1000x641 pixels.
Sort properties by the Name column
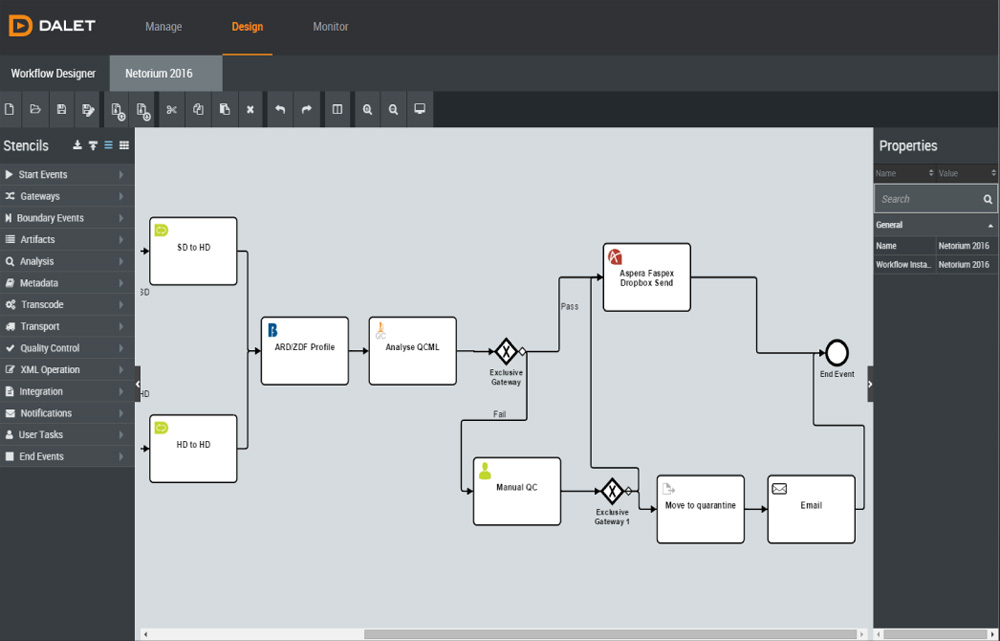point(904,173)
